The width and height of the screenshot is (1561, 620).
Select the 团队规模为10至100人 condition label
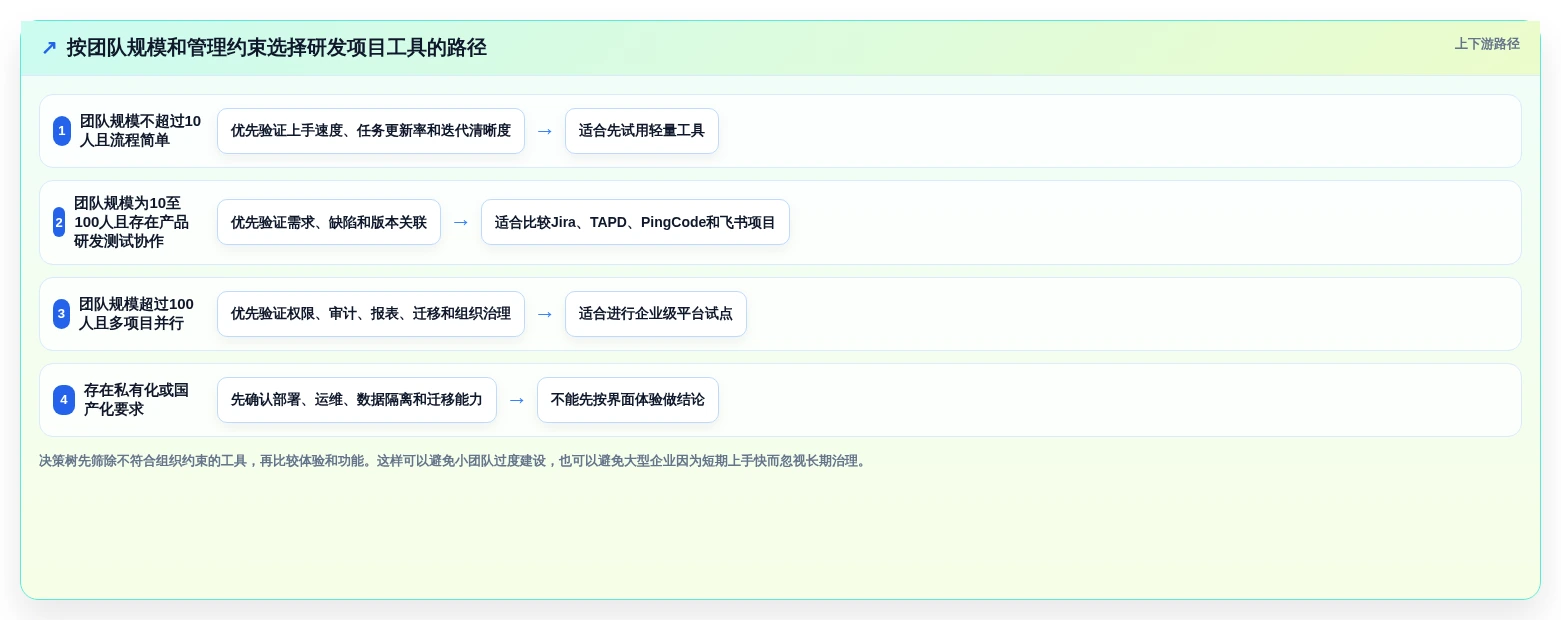click(x=131, y=222)
